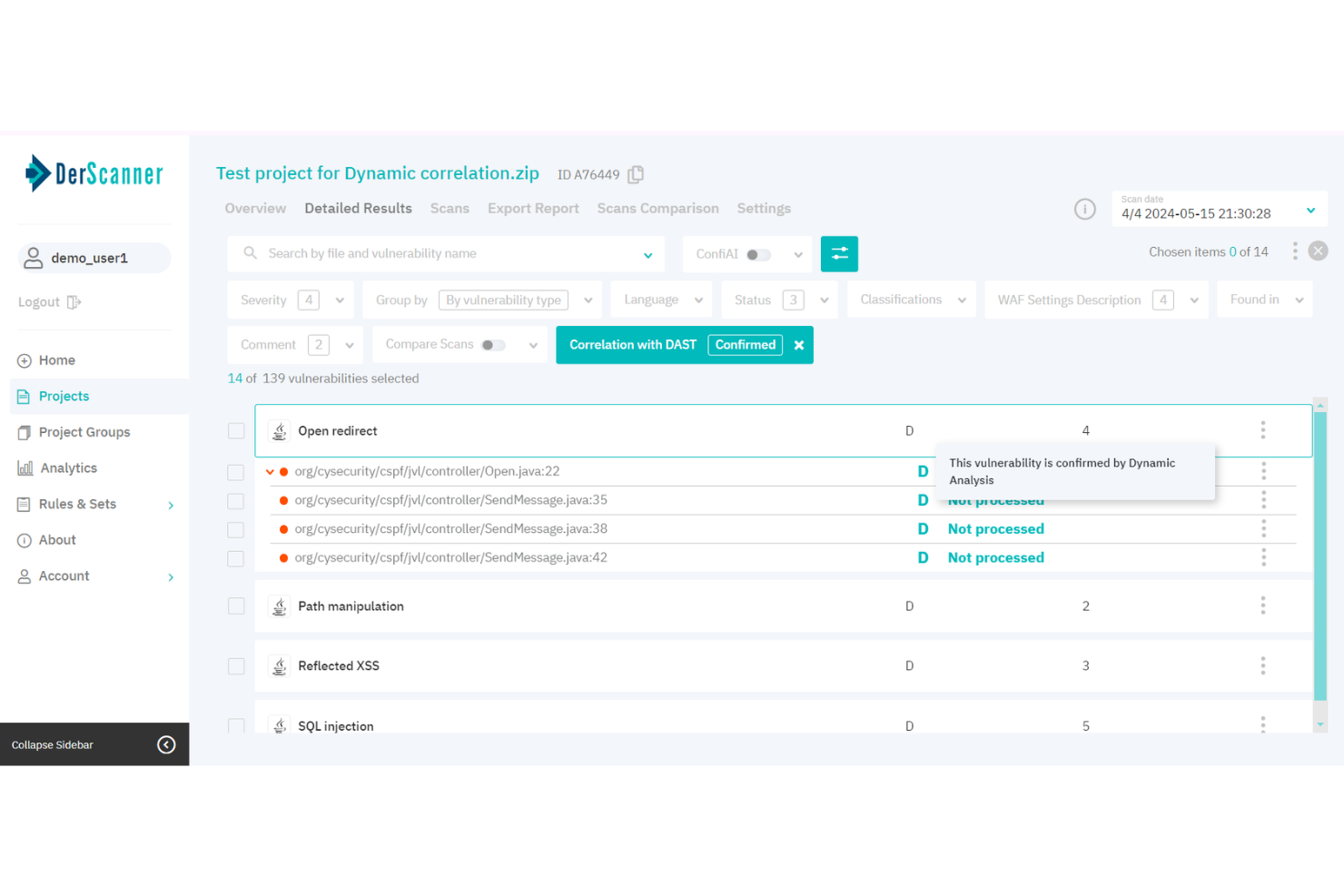This screenshot has height=896, width=1344.
Task: Remove the Correlation with DAST filter
Action: tap(798, 345)
